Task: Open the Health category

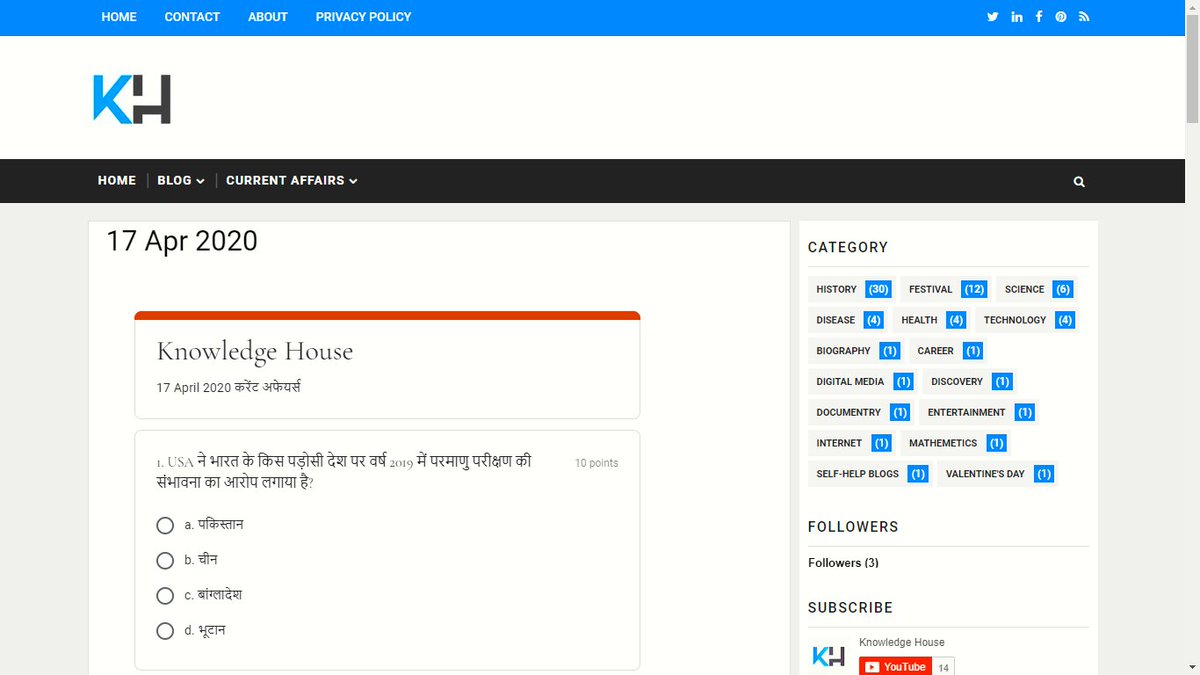Action: click(x=931, y=320)
